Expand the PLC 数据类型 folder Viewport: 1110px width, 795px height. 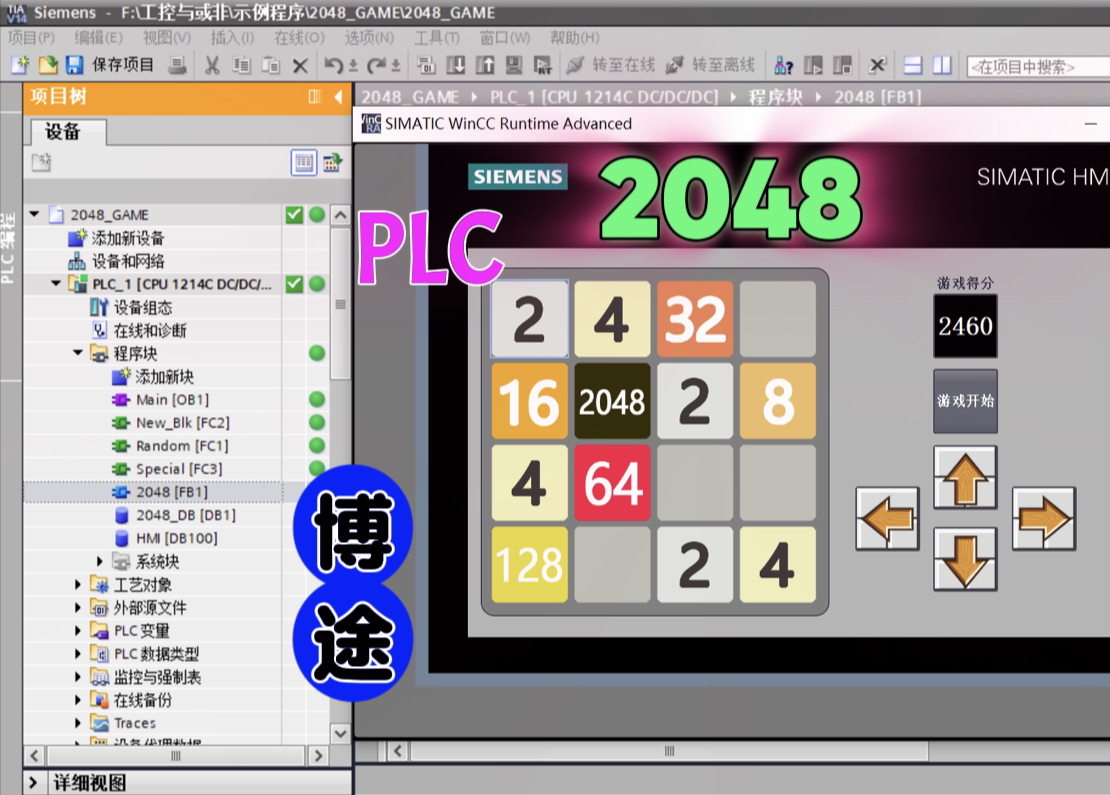coord(78,654)
